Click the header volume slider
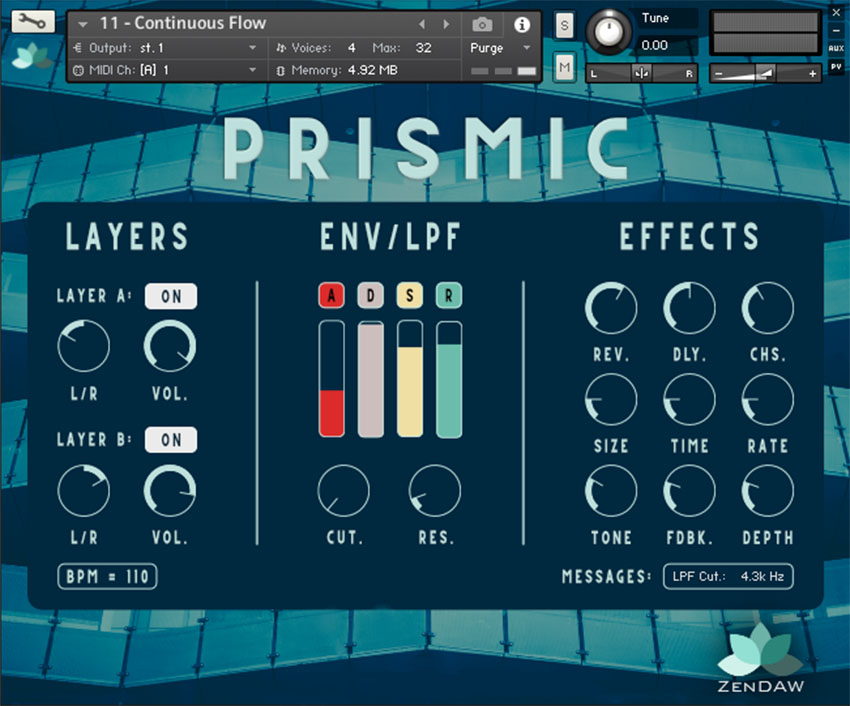 [765, 74]
